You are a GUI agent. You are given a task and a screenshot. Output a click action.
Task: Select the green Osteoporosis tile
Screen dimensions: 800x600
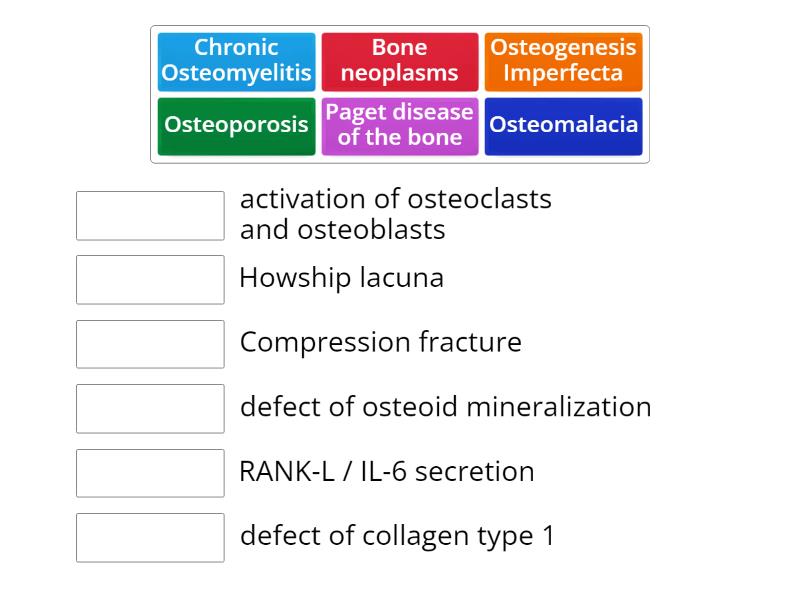(x=236, y=126)
